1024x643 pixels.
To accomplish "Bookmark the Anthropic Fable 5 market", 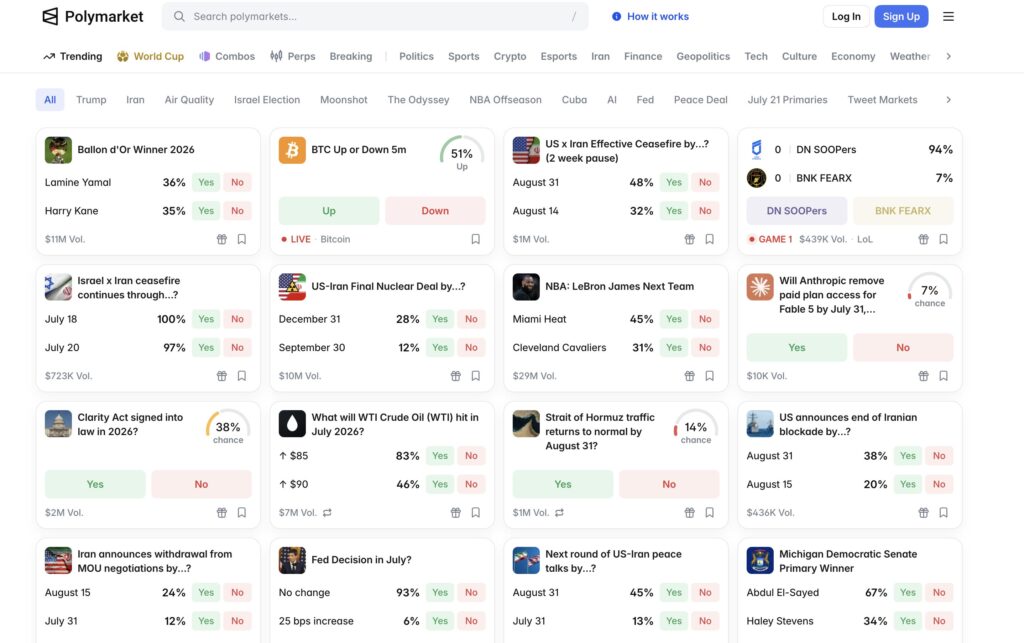I will coord(943,376).
